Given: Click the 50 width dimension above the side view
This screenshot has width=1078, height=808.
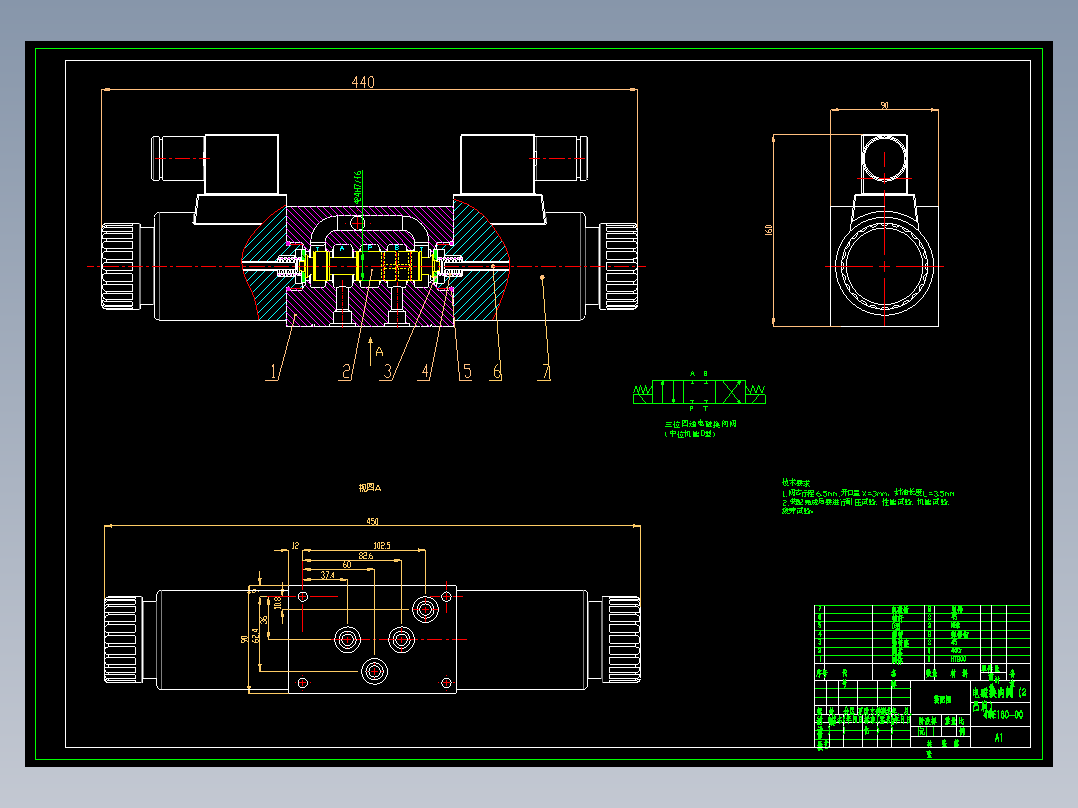Looking at the screenshot, I should [884, 105].
